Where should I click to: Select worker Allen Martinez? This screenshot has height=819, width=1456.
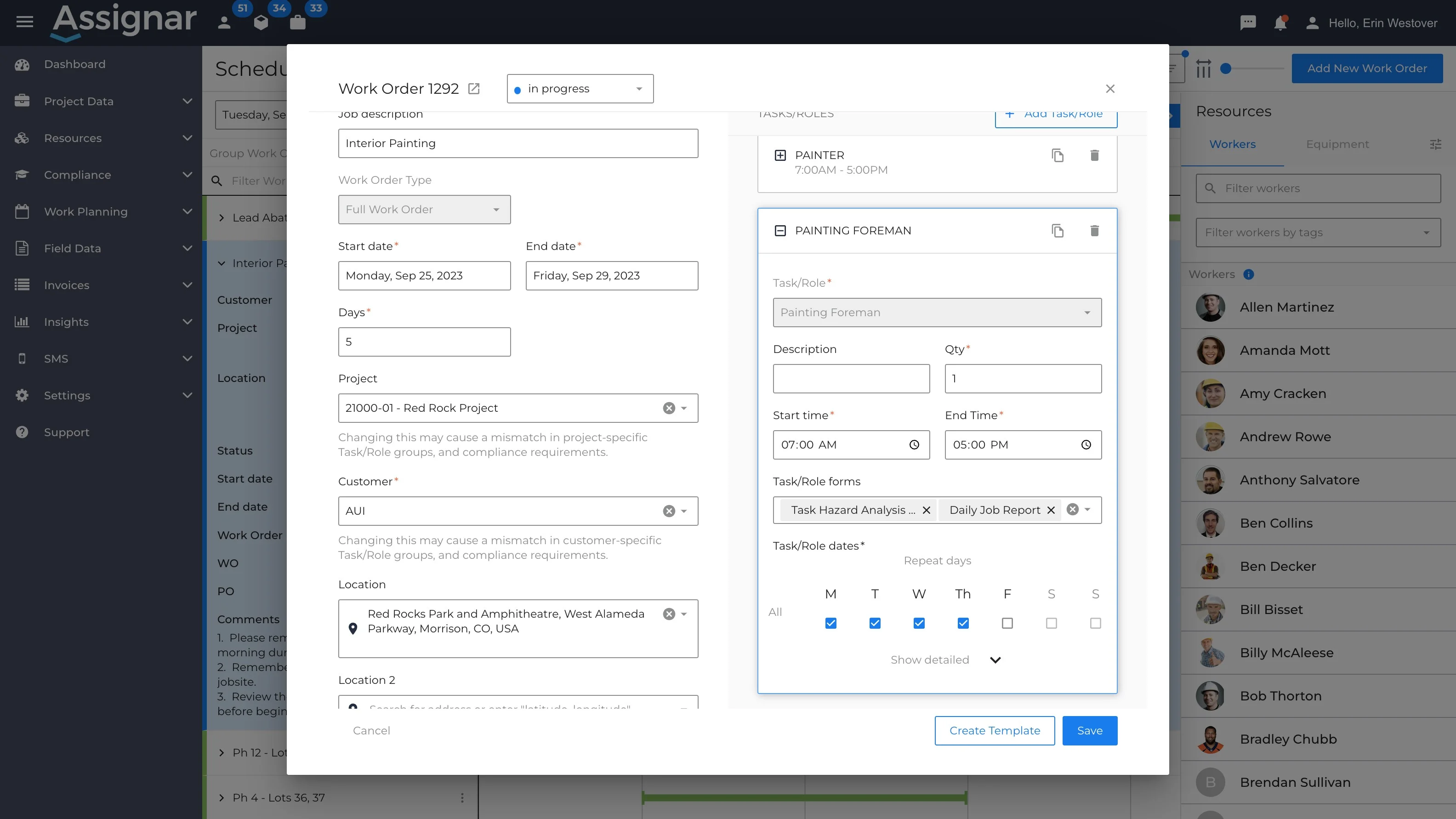[x=1318, y=307]
